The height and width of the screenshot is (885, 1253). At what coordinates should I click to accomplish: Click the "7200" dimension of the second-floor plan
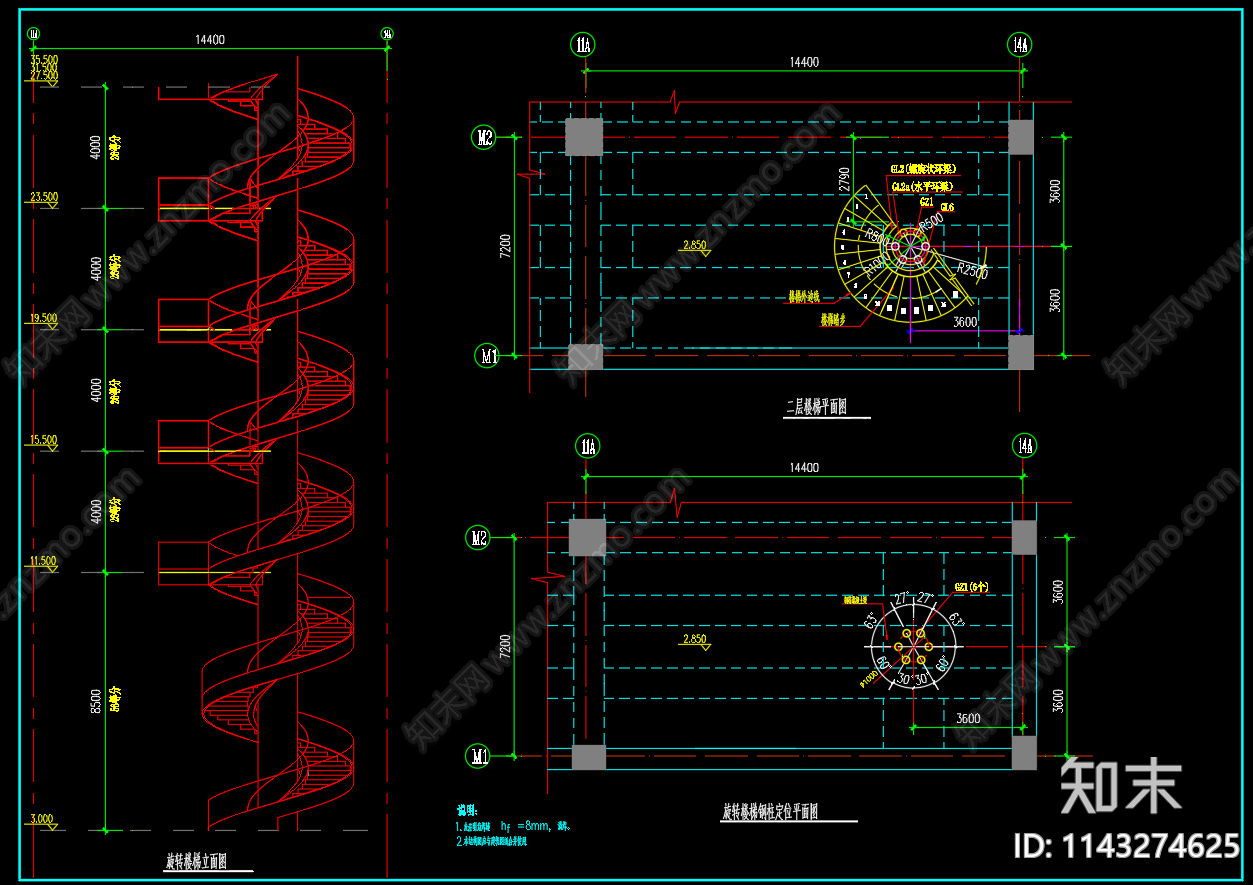tap(505, 246)
